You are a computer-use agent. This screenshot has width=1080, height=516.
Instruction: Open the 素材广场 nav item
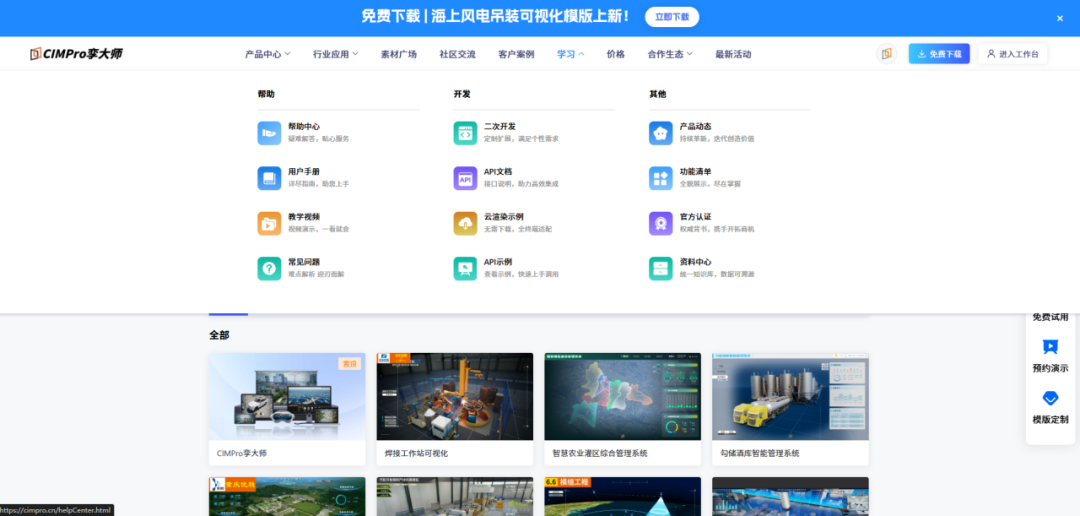399,54
